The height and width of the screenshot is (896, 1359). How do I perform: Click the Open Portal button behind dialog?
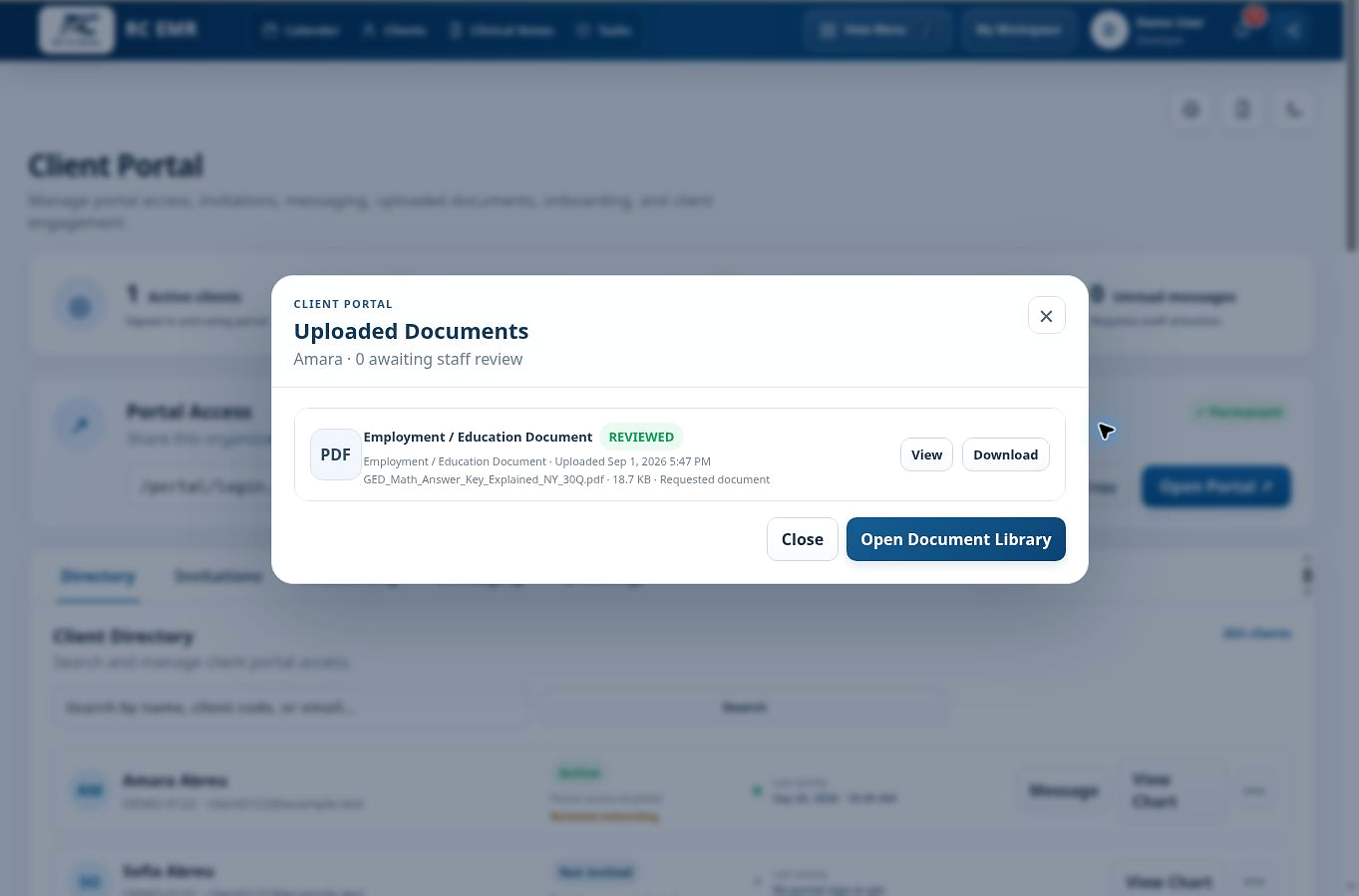point(1215,486)
